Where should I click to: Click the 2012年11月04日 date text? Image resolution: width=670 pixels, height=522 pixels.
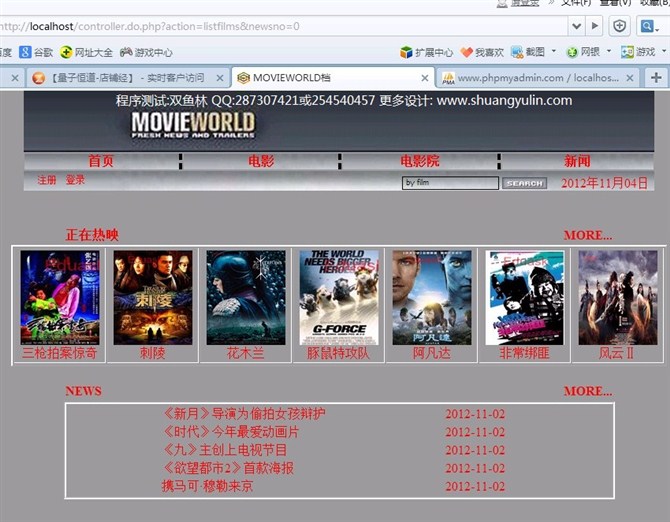[x=604, y=183]
